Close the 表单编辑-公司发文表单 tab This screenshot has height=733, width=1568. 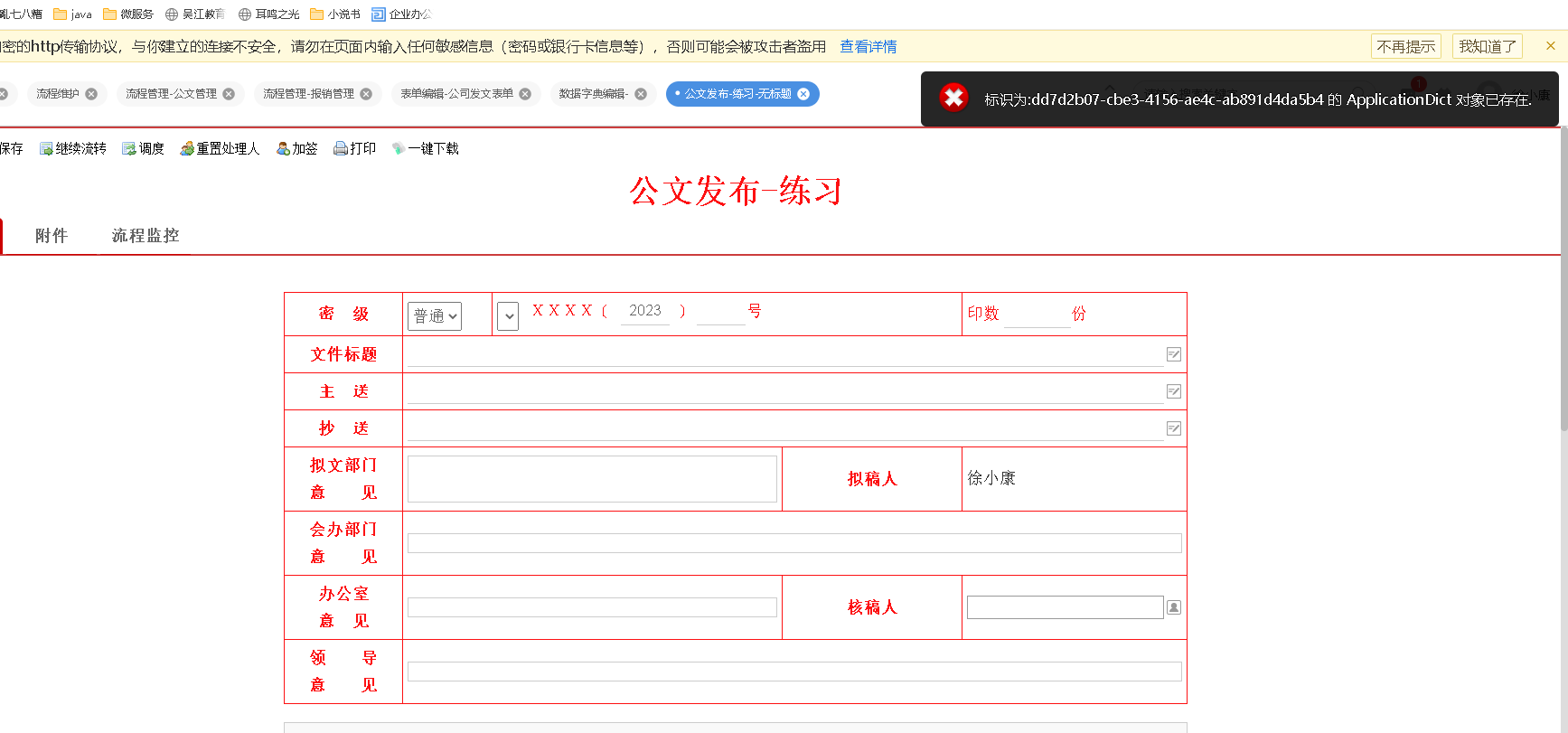525,94
